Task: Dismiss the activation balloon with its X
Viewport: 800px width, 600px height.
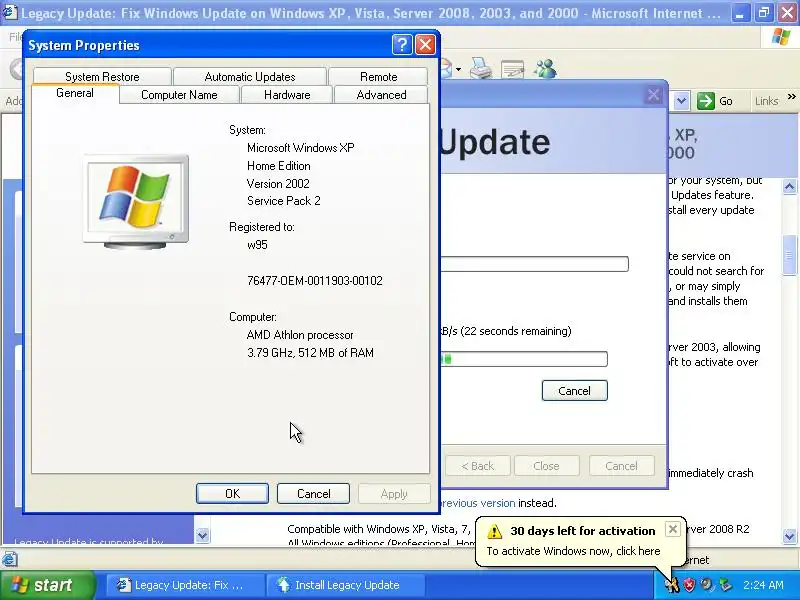Action: pyautogui.click(x=672, y=530)
